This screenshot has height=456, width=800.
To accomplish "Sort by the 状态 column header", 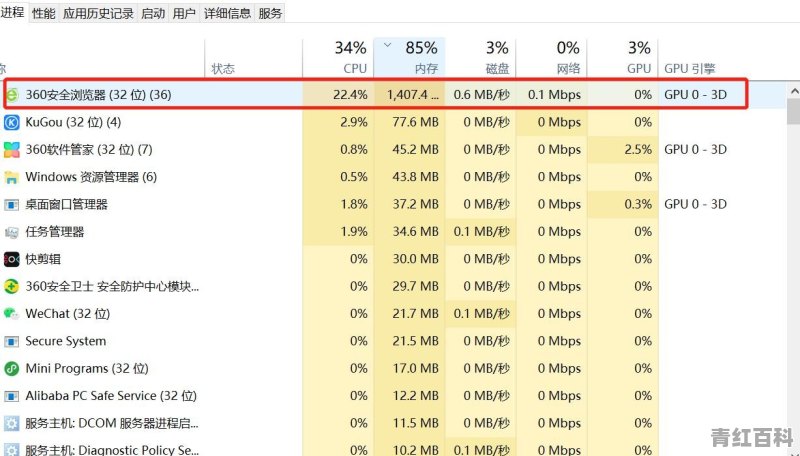I will (x=223, y=69).
